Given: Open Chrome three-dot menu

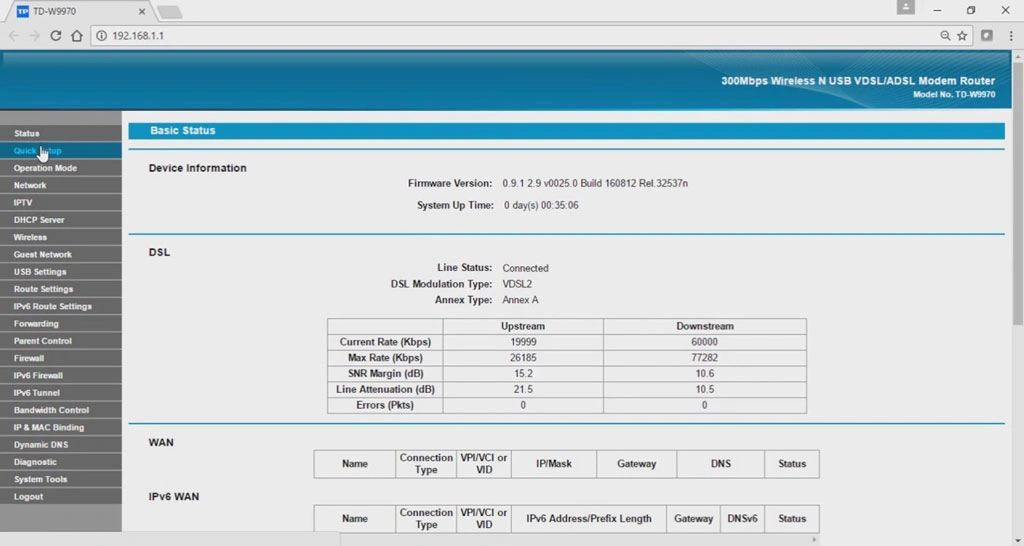Looking at the screenshot, I should coord(1011,36).
